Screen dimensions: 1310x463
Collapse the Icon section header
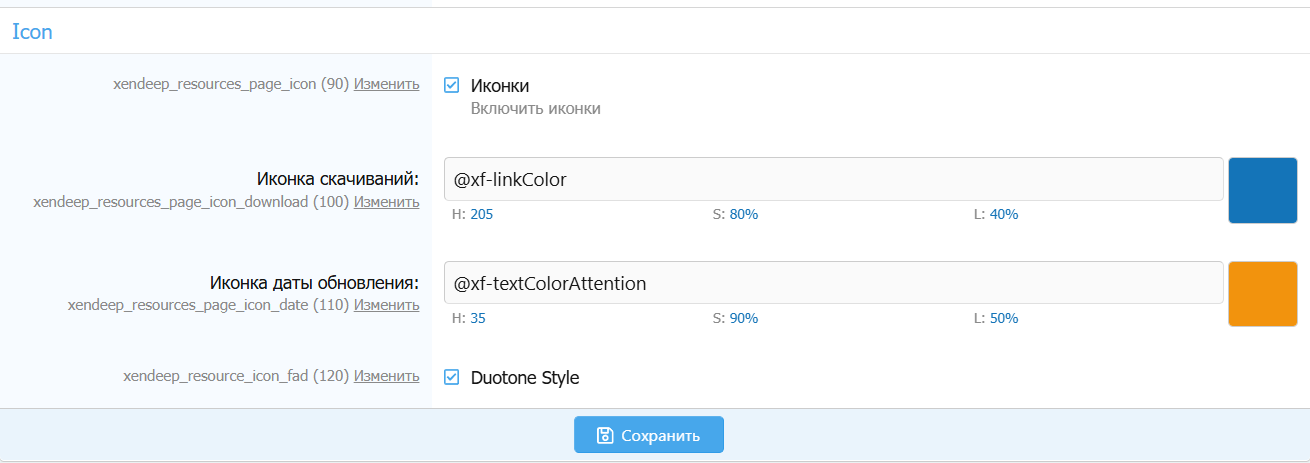(32, 32)
